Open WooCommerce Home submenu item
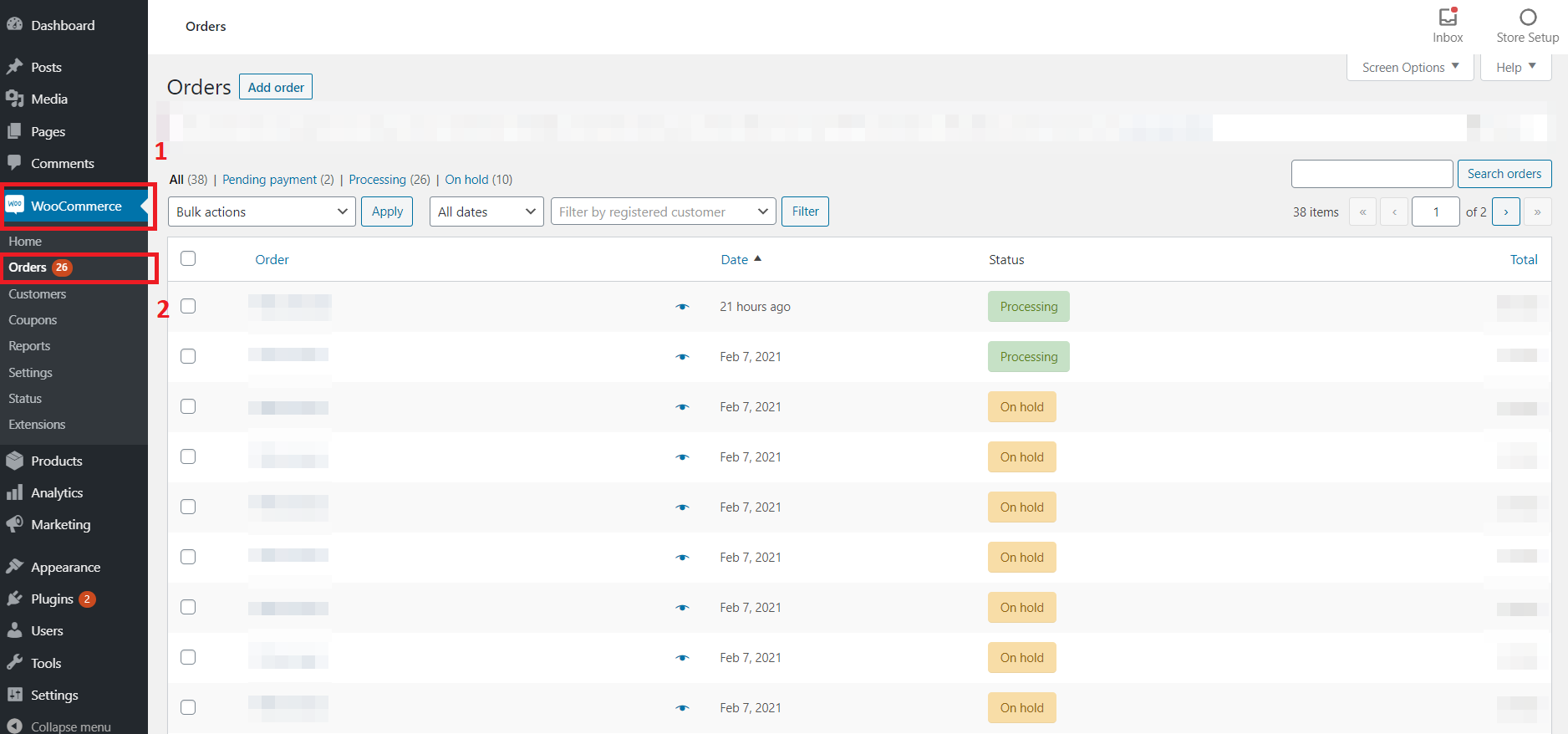 coord(25,241)
